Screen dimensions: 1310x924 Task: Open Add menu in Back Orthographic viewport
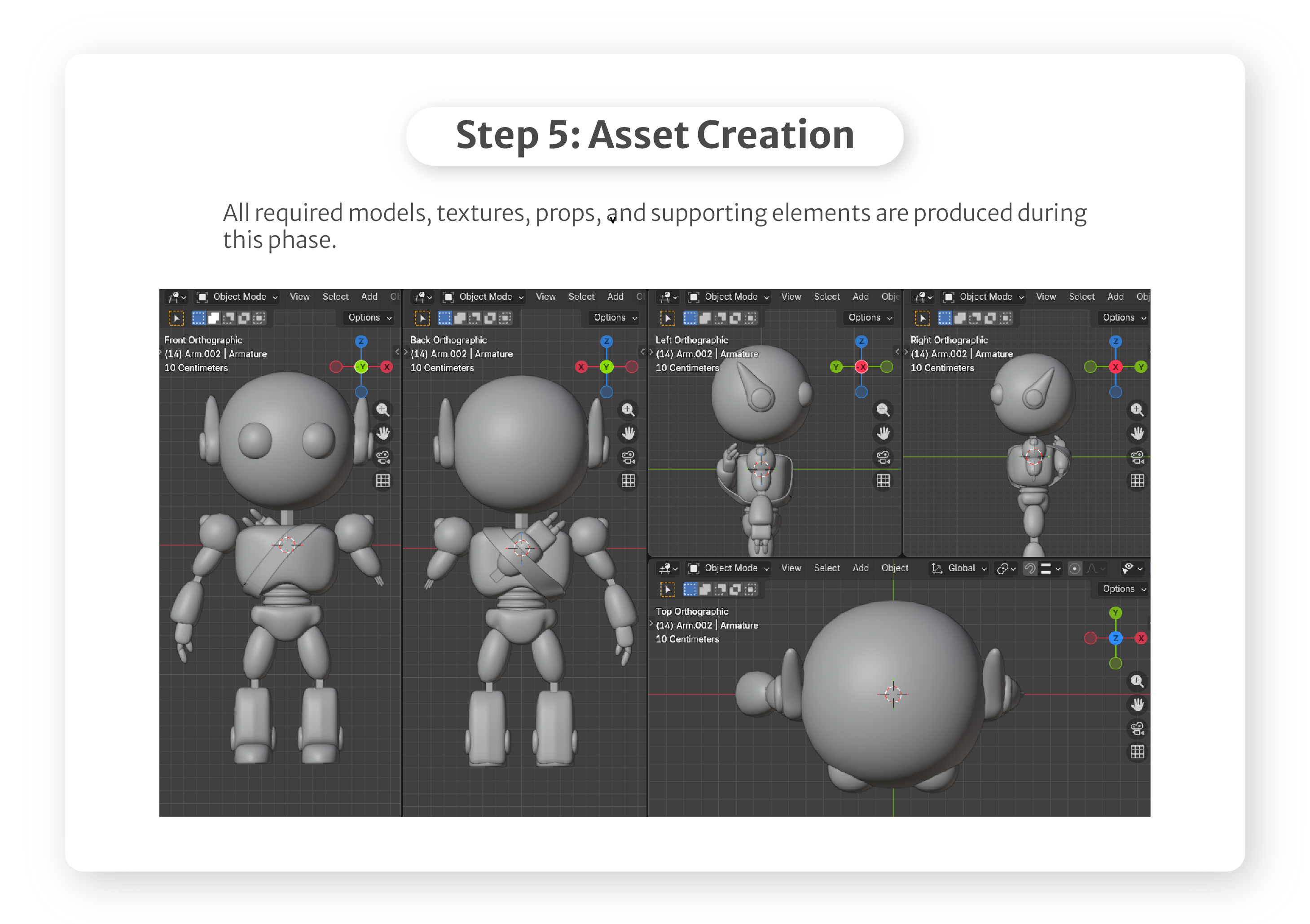pos(615,297)
